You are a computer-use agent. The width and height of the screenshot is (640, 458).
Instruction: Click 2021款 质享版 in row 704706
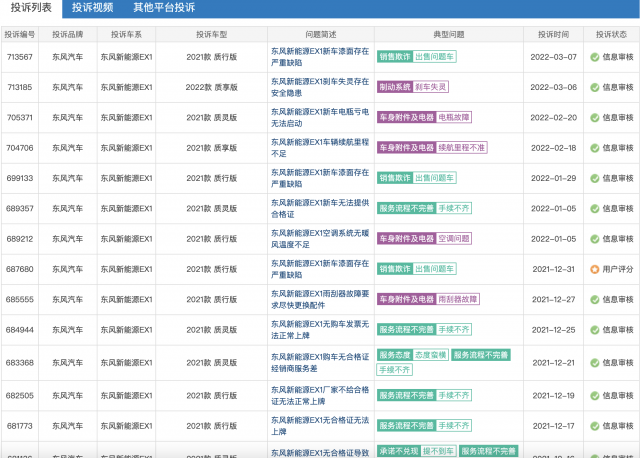coord(211,148)
